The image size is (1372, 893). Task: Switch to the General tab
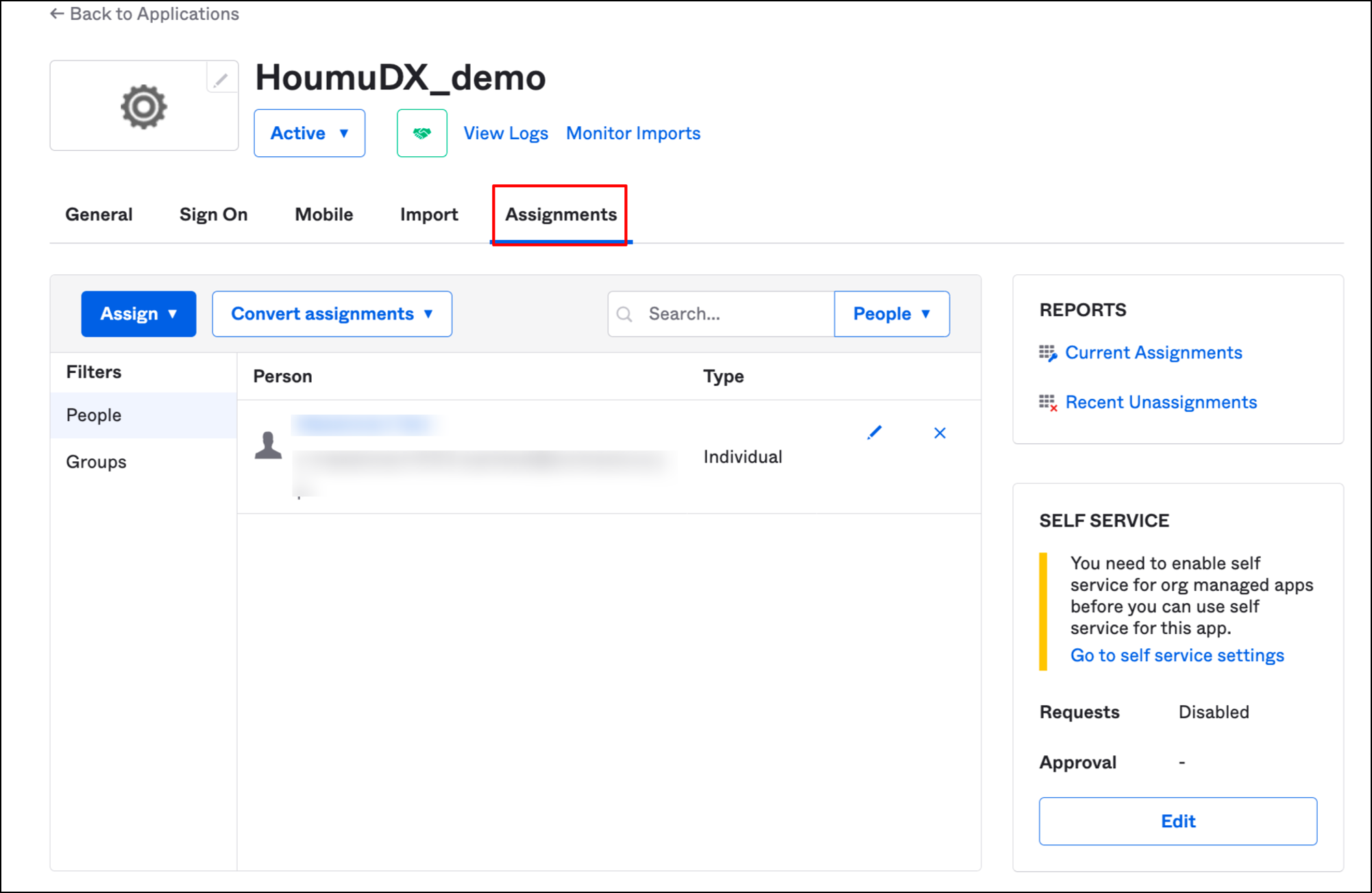99,215
